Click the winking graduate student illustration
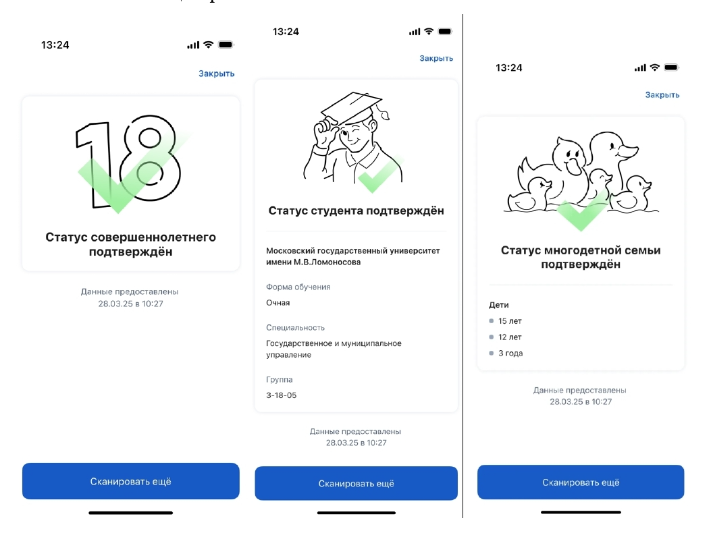Viewport: 711px width, 533px height. (353, 142)
